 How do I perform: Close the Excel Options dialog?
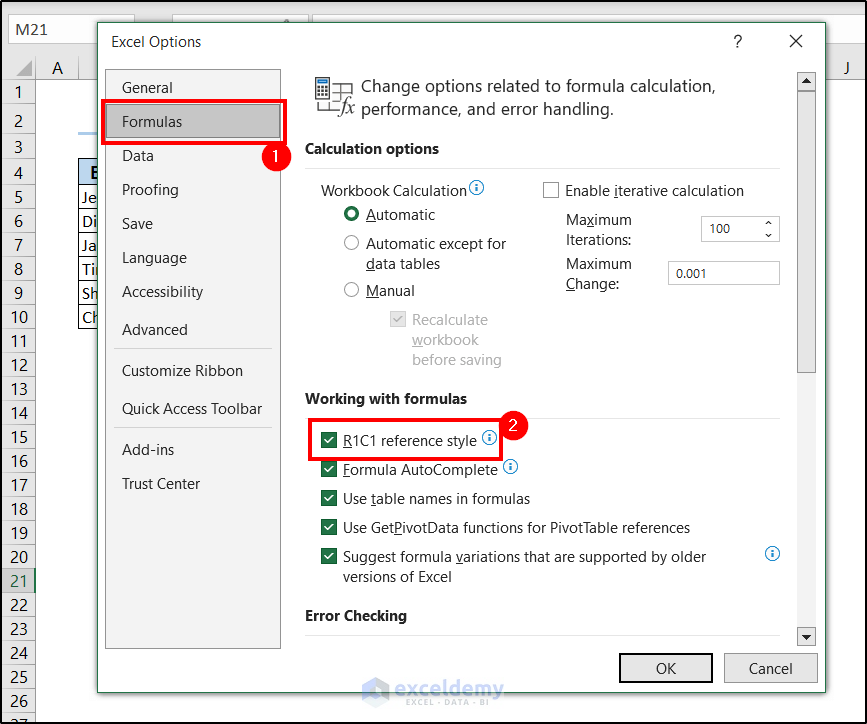coord(796,42)
